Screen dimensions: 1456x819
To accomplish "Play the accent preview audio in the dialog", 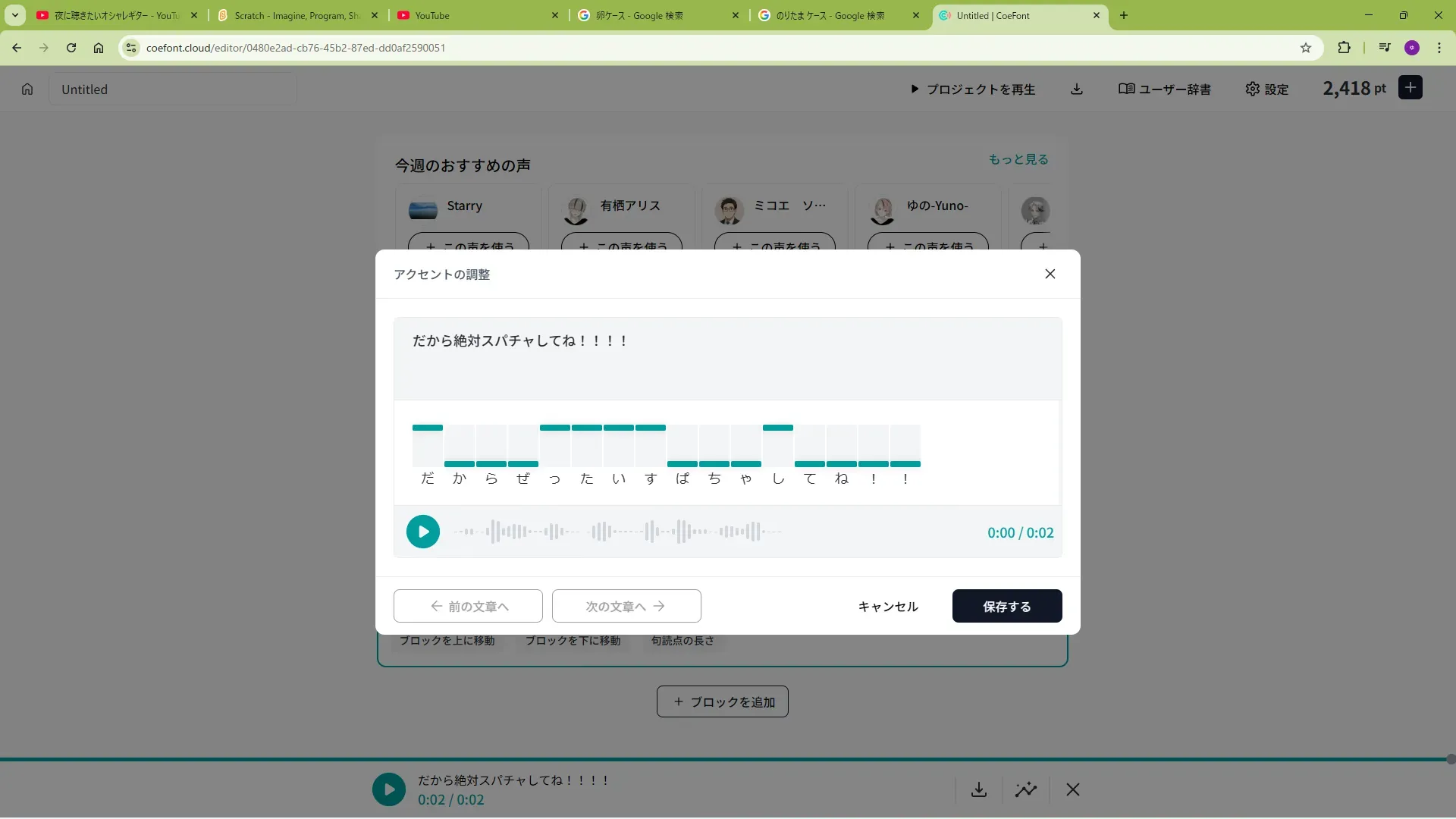I will (x=422, y=532).
